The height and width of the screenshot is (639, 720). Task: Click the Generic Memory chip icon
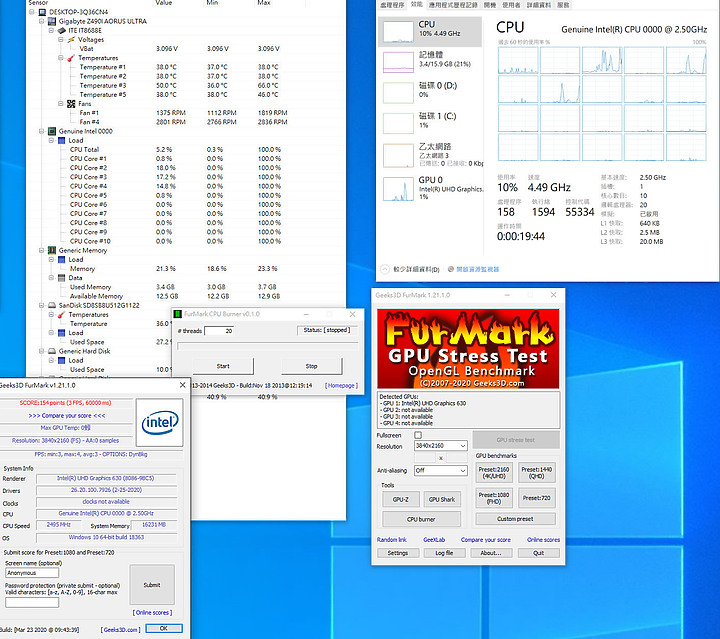pos(52,251)
